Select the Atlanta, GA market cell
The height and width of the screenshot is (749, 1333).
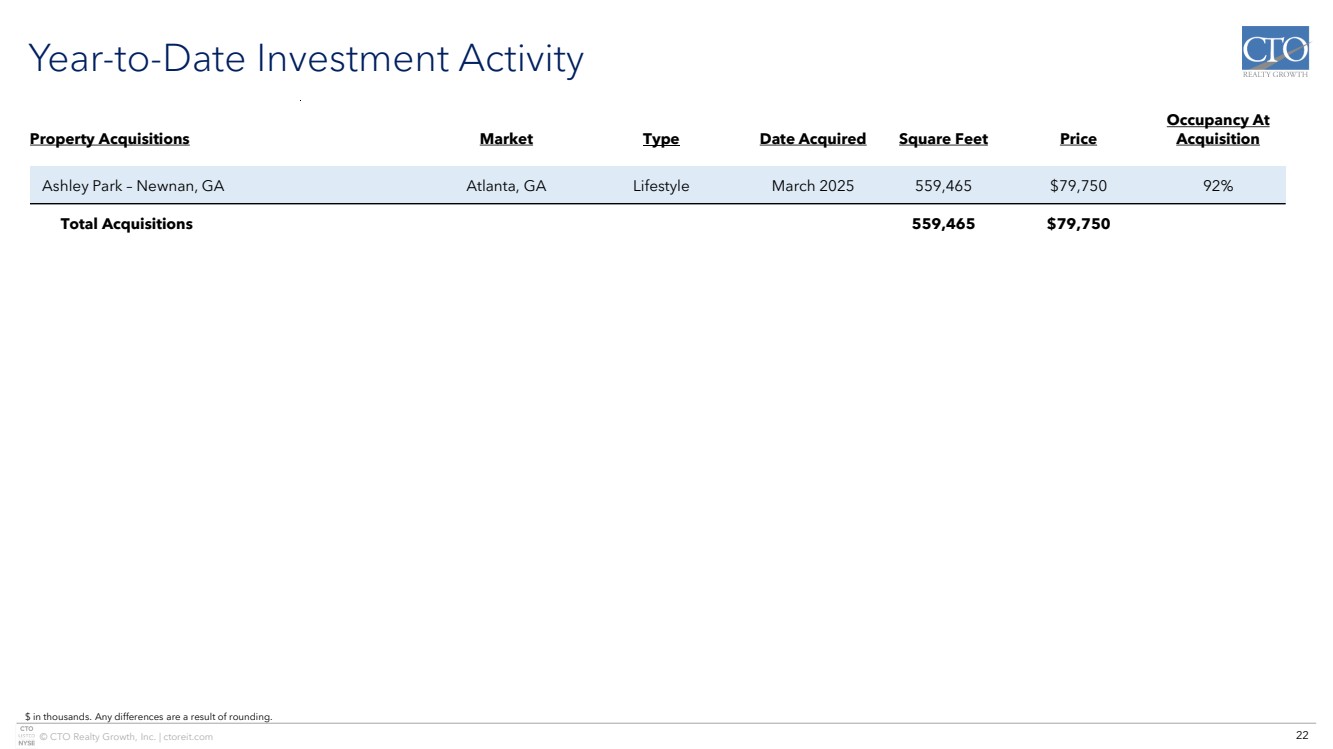(506, 186)
